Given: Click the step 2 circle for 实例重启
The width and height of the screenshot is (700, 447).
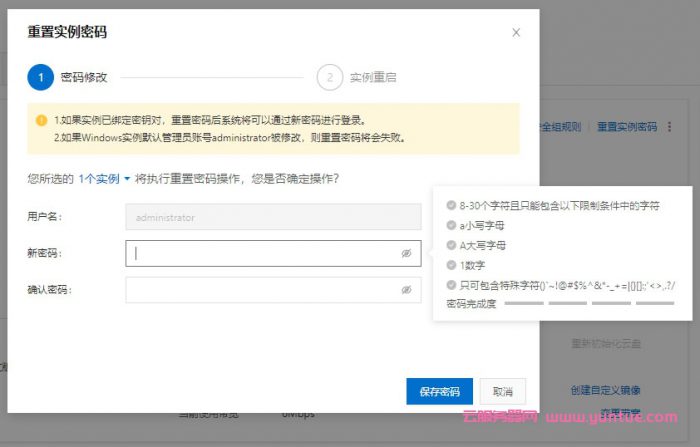Looking at the screenshot, I should point(329,77).
